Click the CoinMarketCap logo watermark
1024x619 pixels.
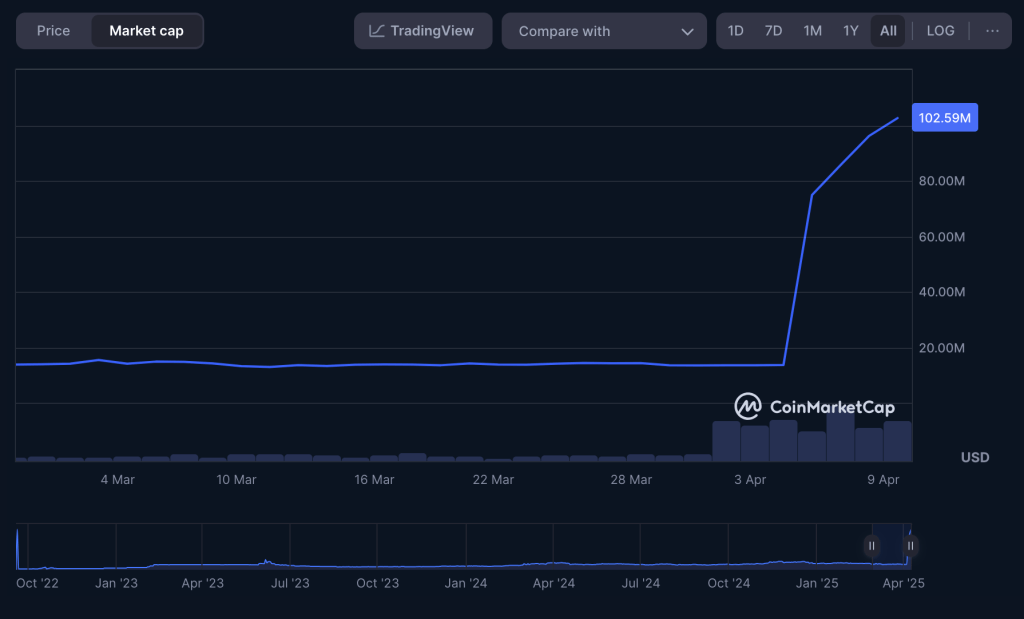tap(816, 406)
